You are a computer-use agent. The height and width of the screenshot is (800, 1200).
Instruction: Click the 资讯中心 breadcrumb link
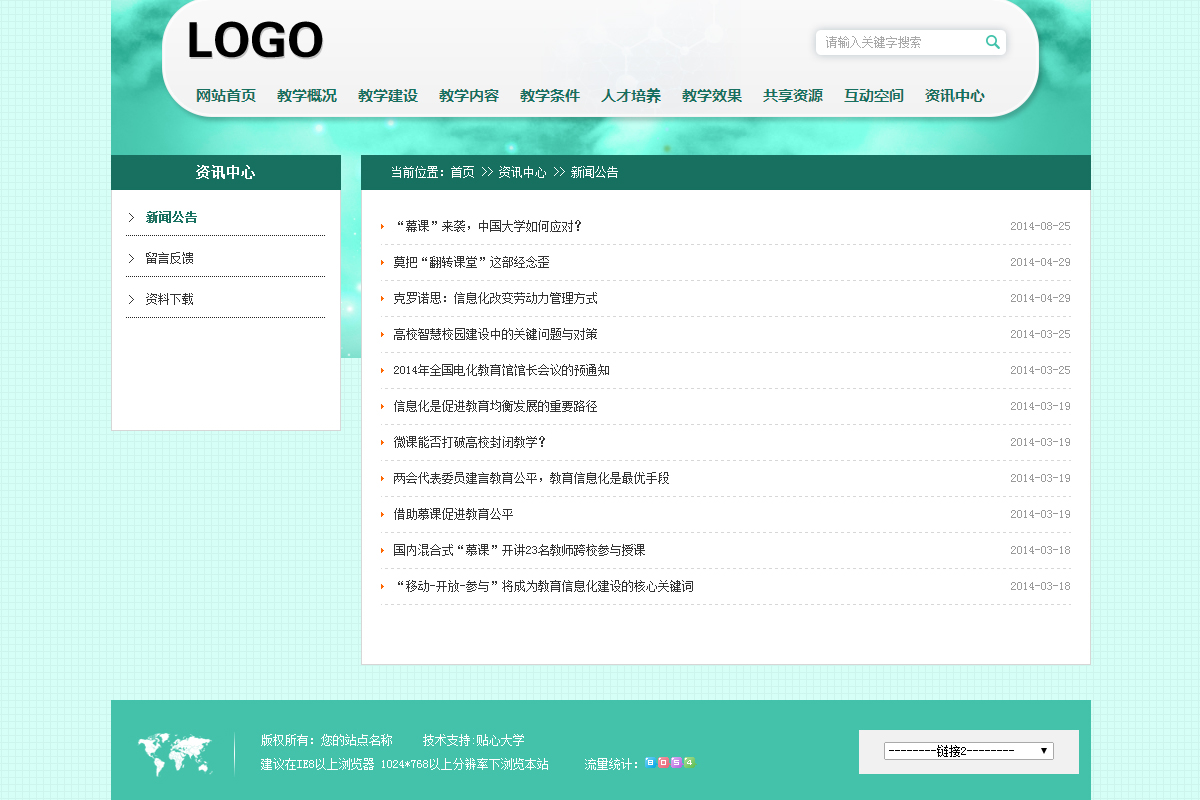pyautogui.click(x=522, y=172)
